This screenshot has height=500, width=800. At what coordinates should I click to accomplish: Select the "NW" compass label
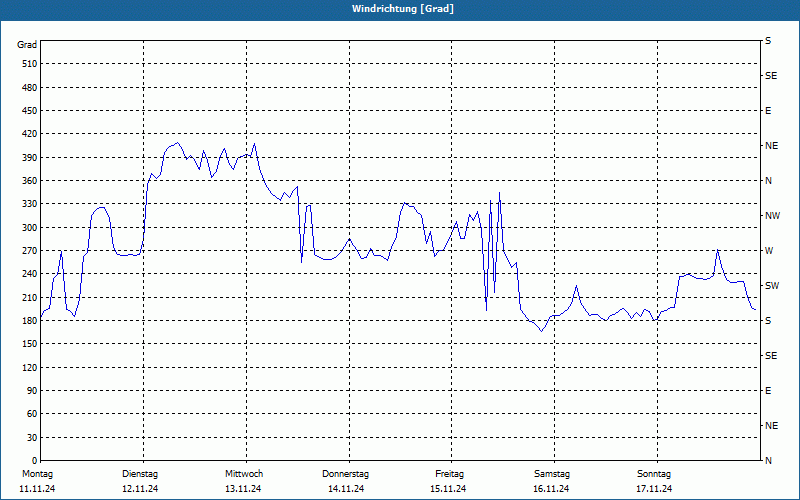772,216
